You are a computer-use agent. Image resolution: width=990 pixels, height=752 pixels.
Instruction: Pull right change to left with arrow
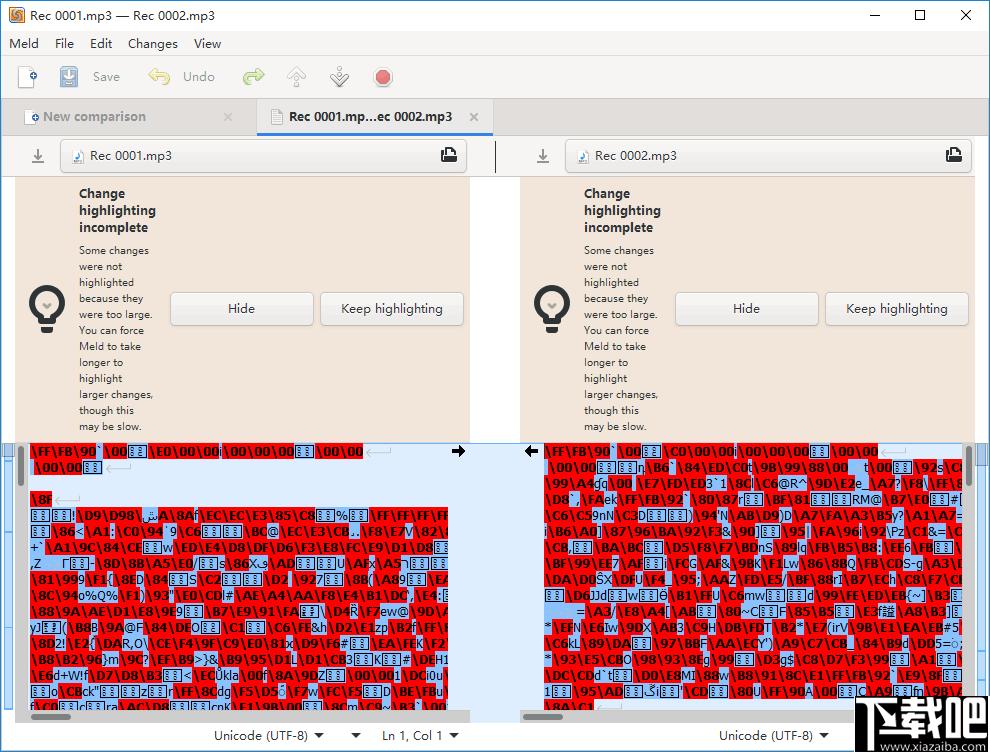pyautogui.click(x=532, y=451)
